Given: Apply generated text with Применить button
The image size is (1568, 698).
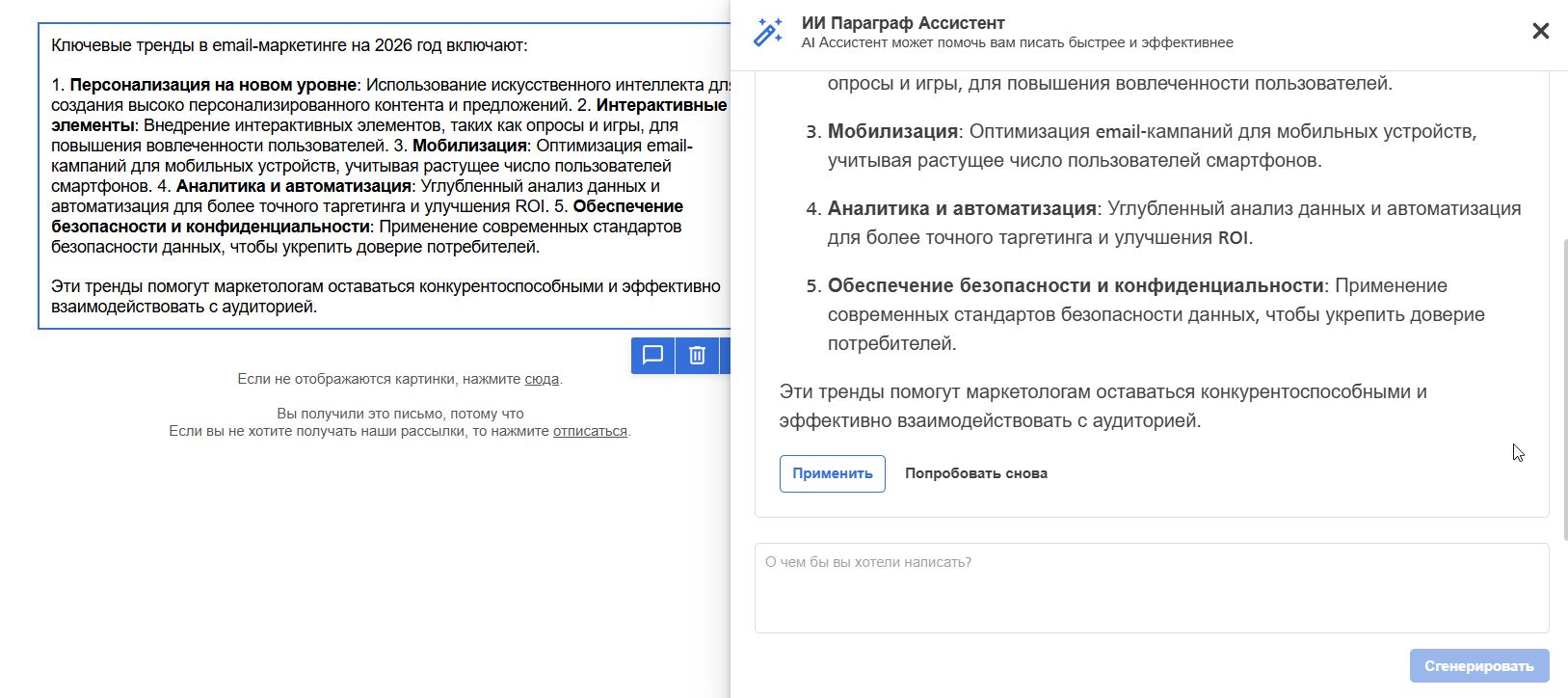Looking at the screenshot, I should [x=832, y=473].
